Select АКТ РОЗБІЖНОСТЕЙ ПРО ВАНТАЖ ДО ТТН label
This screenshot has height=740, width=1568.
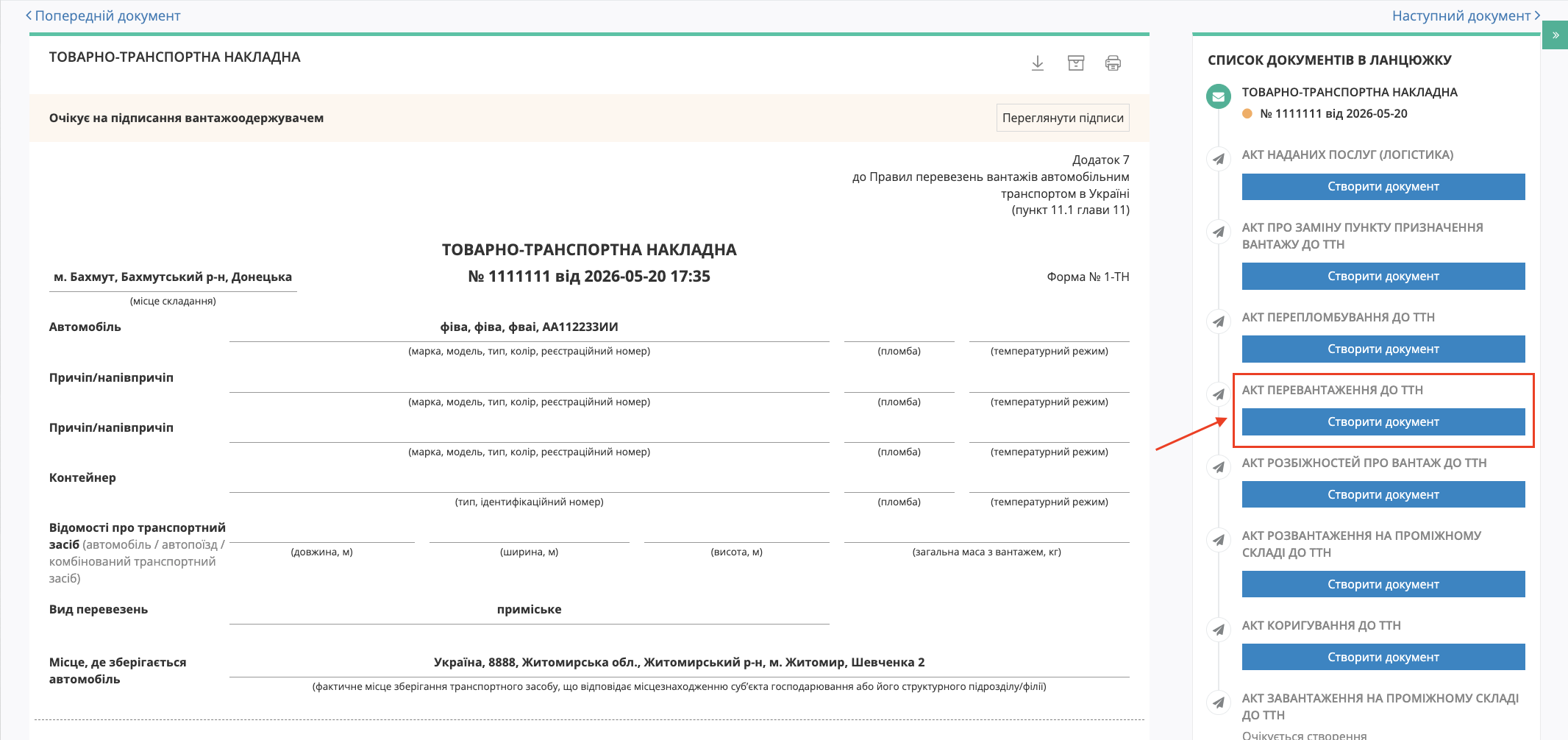(1364, 463)
